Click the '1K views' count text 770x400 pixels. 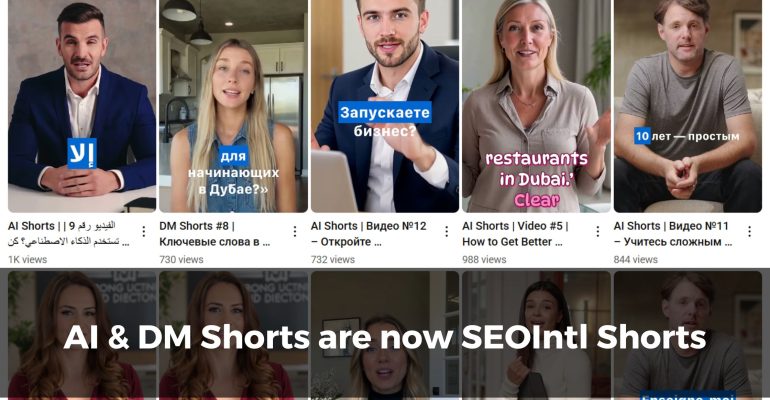(x=28, y=260)
